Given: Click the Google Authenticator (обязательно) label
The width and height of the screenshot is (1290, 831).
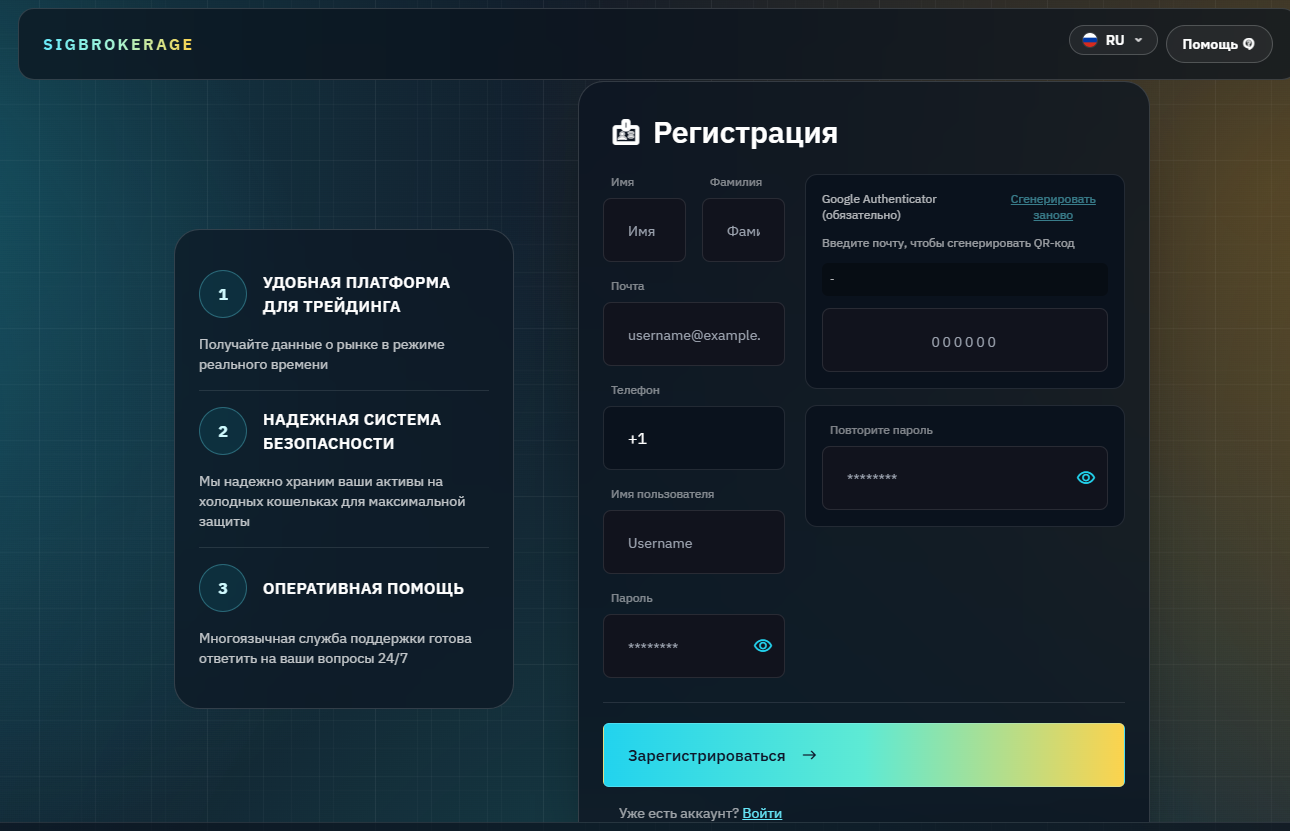Looking at the screenshot, I should pos(879,207).
